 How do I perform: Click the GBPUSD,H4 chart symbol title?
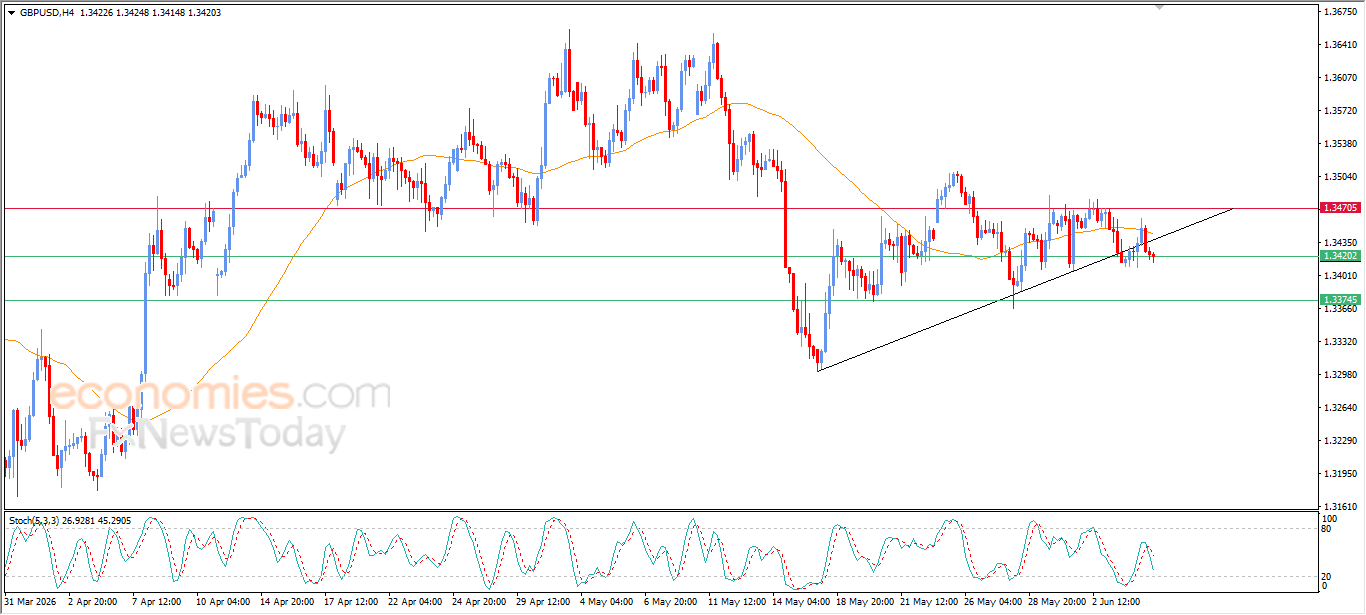[x=46, y=13]
